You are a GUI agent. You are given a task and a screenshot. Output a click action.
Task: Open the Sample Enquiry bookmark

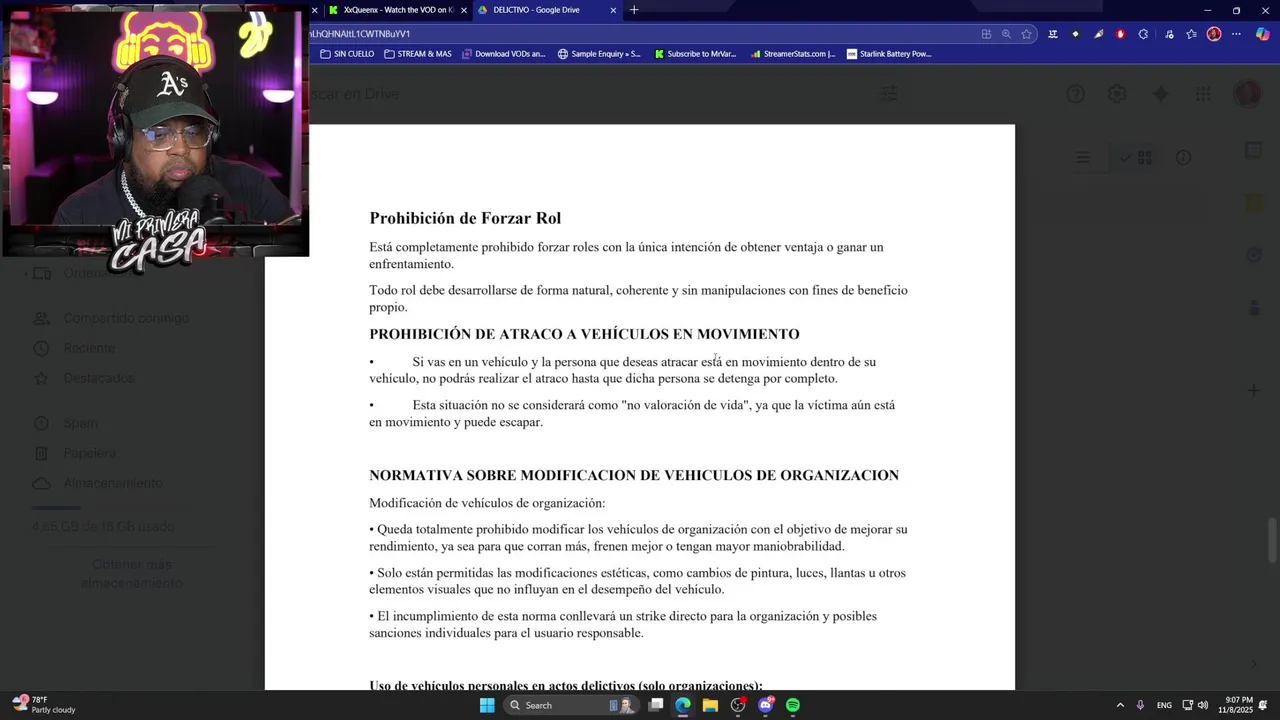599,54
